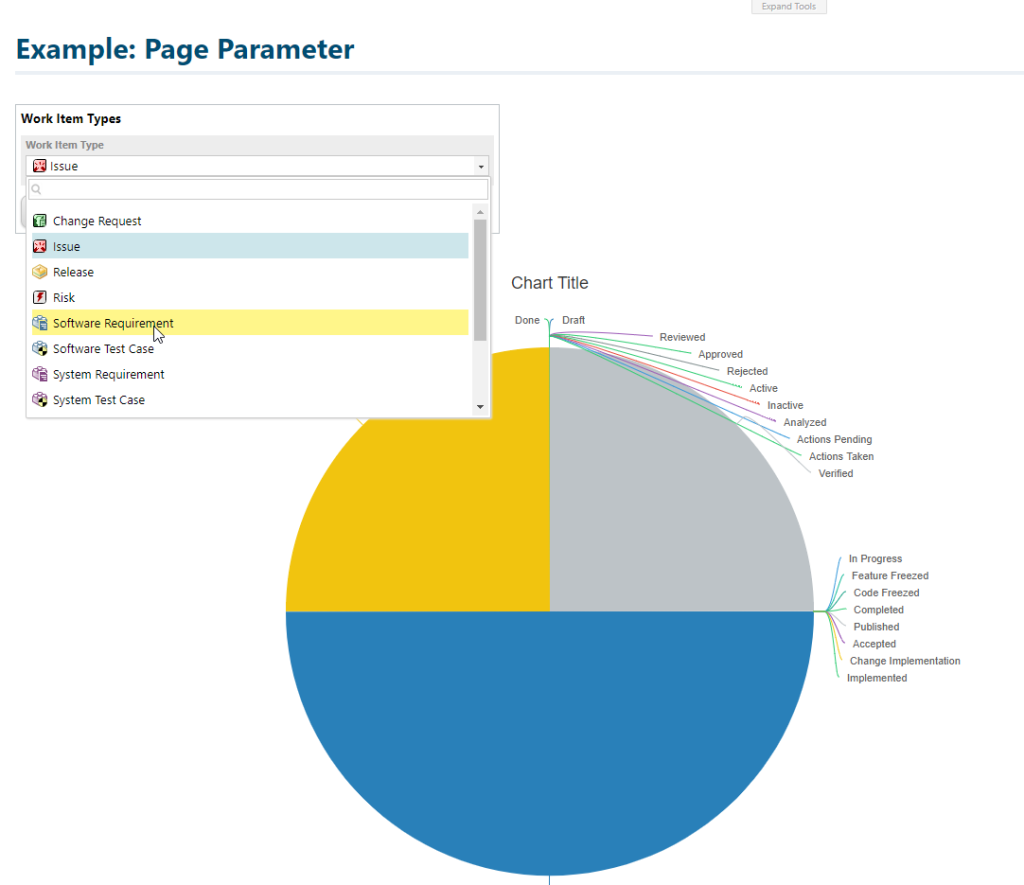
Task: Click the Example: Page Parameter heading
Action: click(x=184, y=49)
